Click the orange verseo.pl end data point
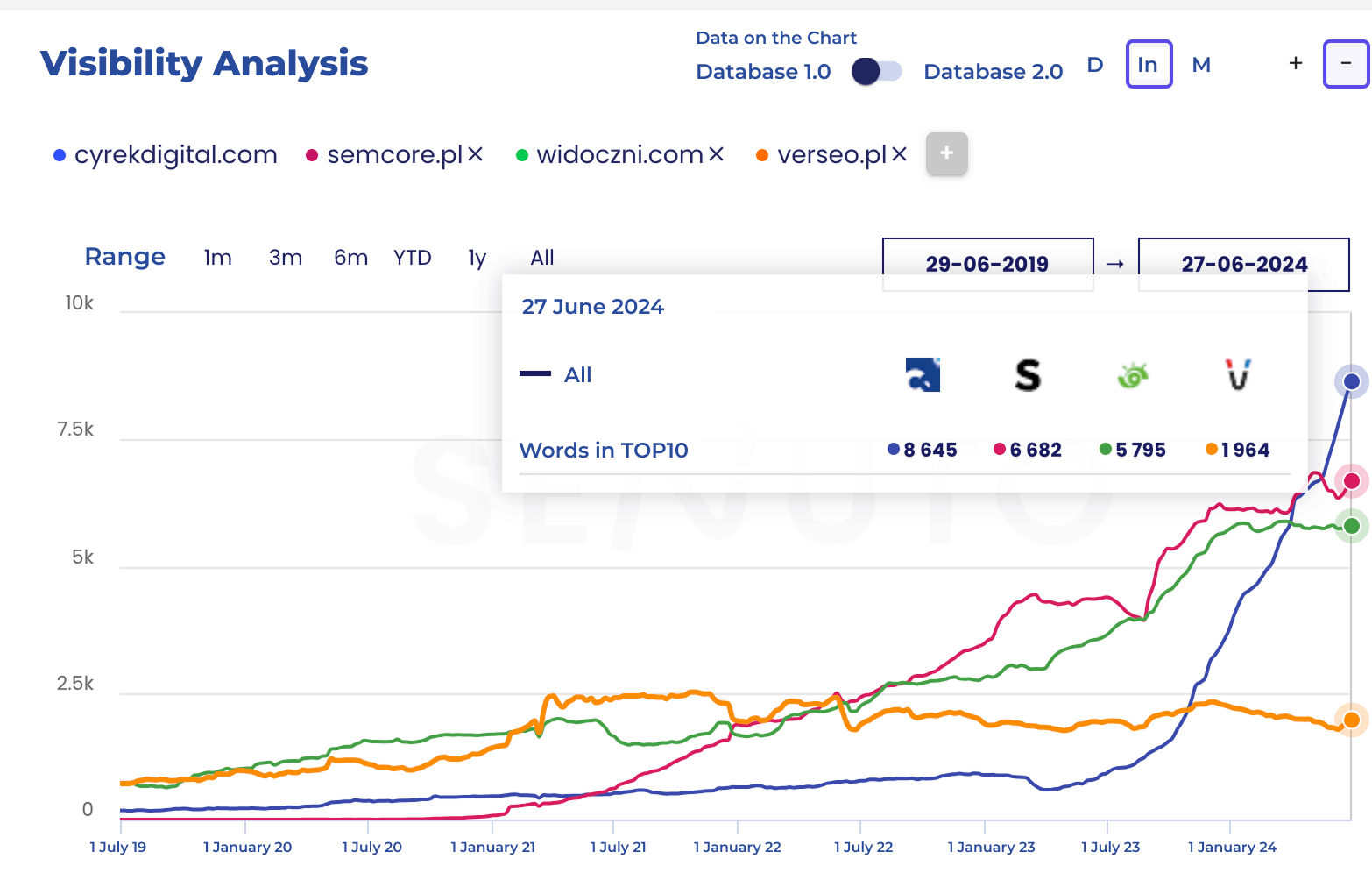The image size is (1372, 873). [x=1351, y=720]
